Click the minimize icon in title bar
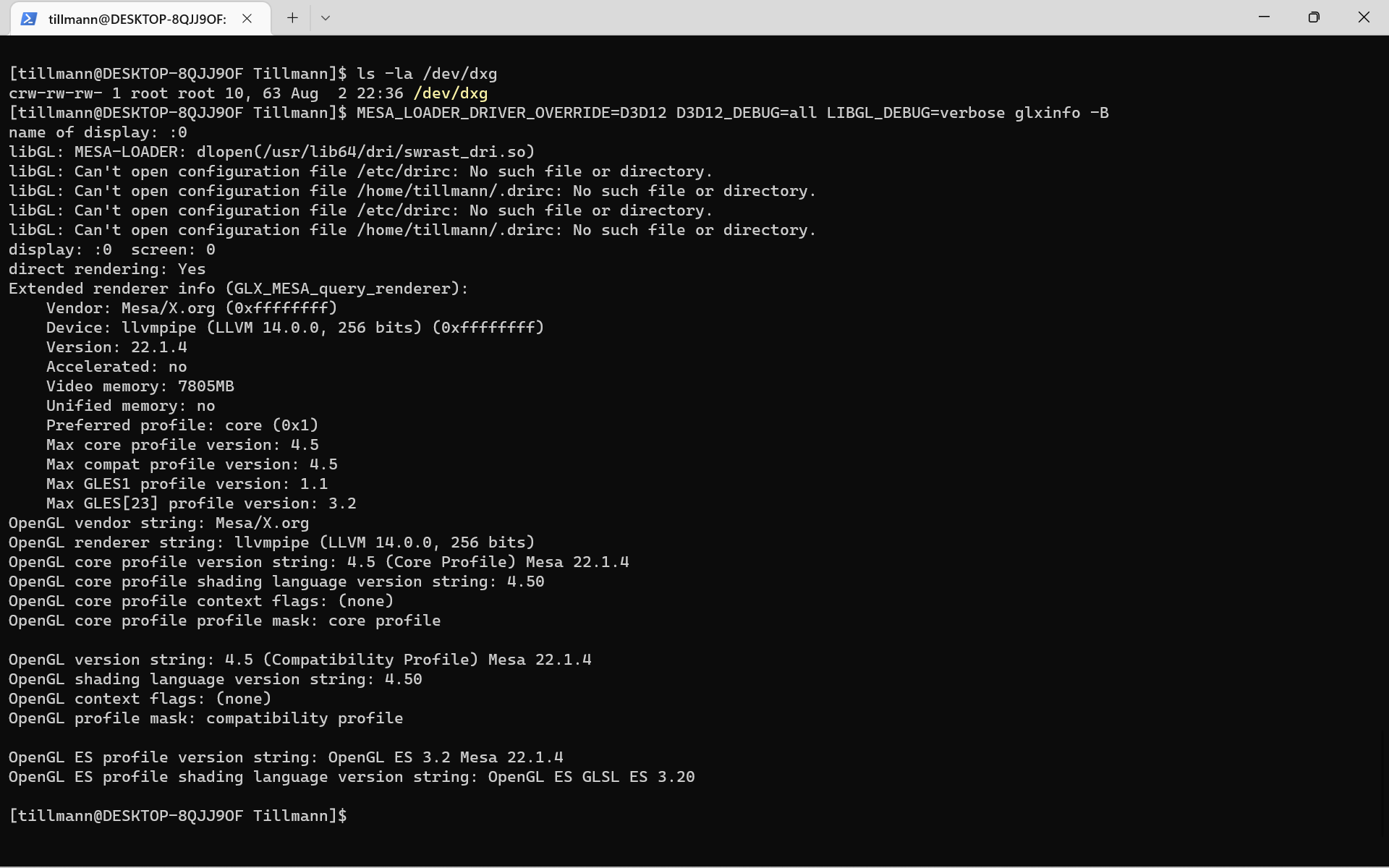The height and width of the screenshot is (868, 1389). (1264, 17)
